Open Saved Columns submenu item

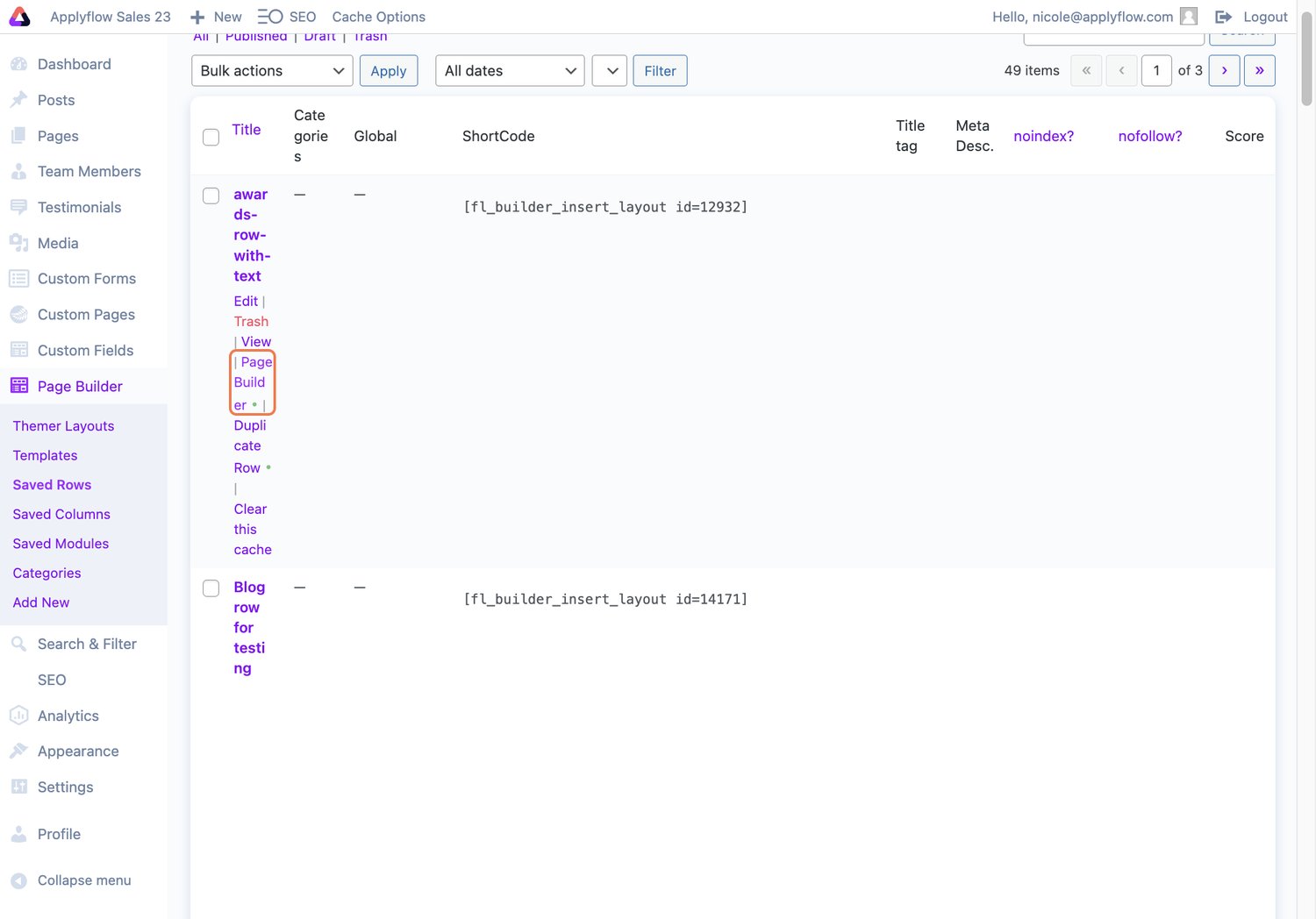(61, 514)
